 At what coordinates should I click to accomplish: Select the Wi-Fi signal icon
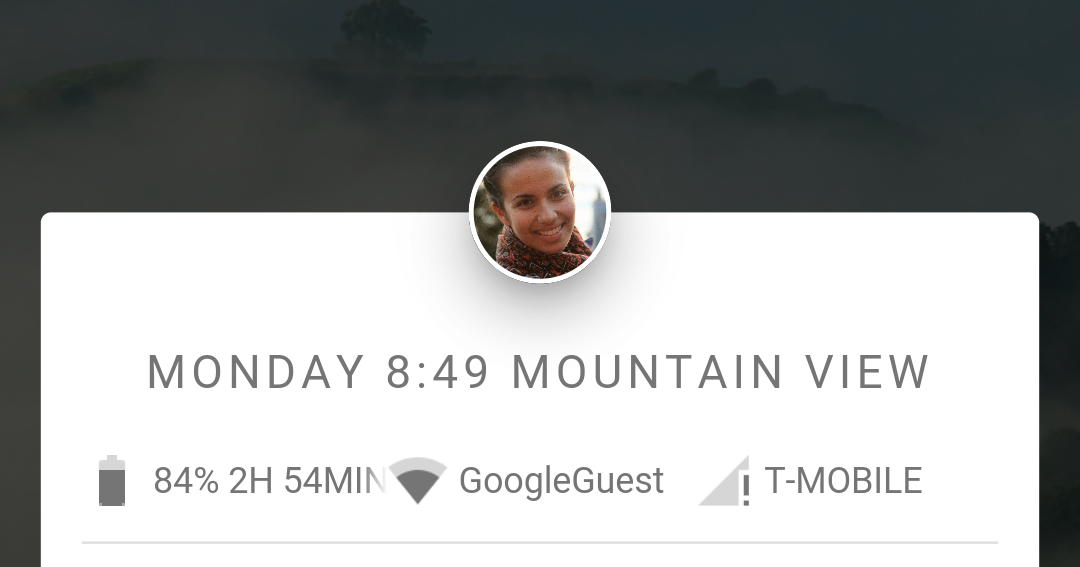point(417,480)
